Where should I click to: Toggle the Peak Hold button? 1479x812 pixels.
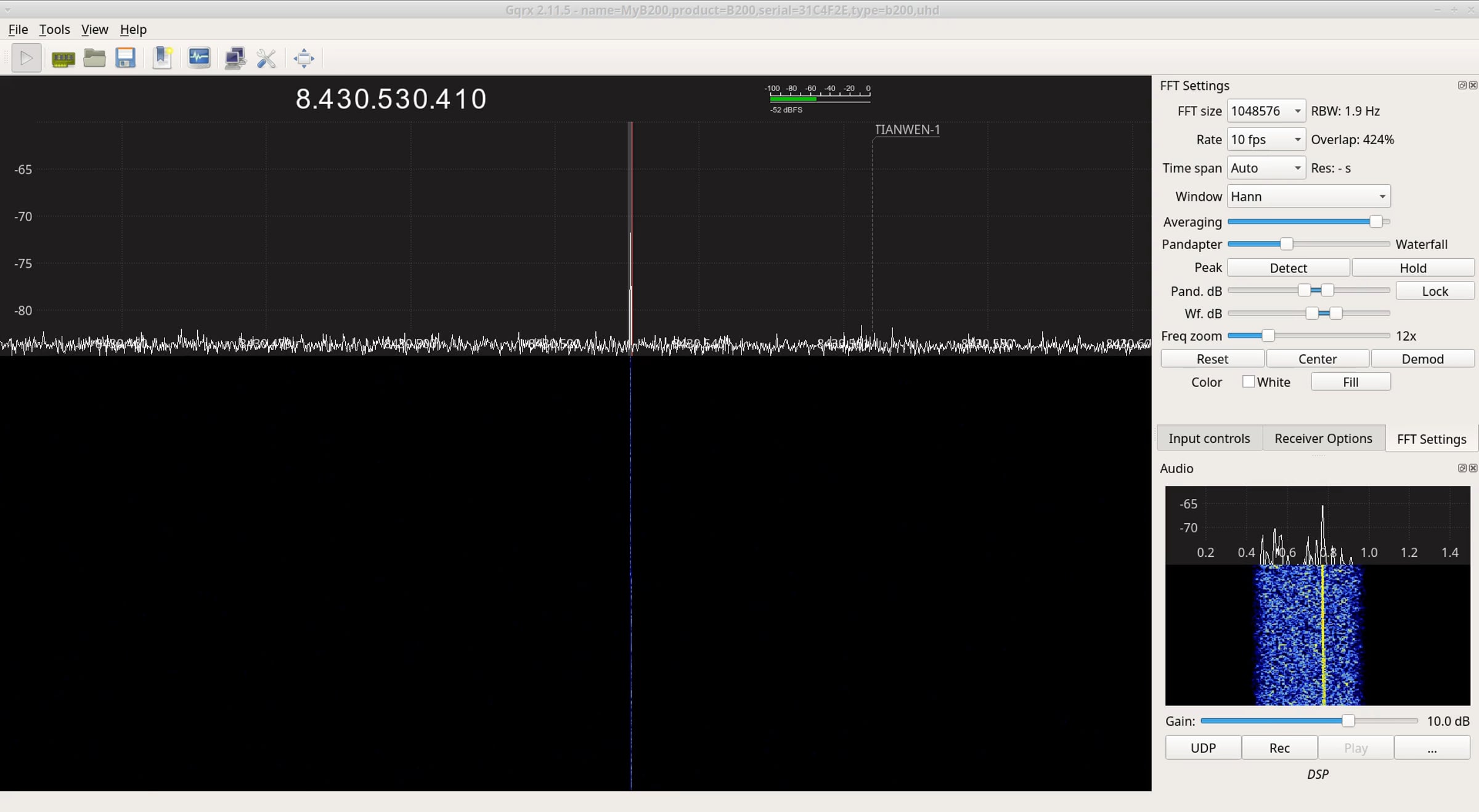pos(1412,267)
